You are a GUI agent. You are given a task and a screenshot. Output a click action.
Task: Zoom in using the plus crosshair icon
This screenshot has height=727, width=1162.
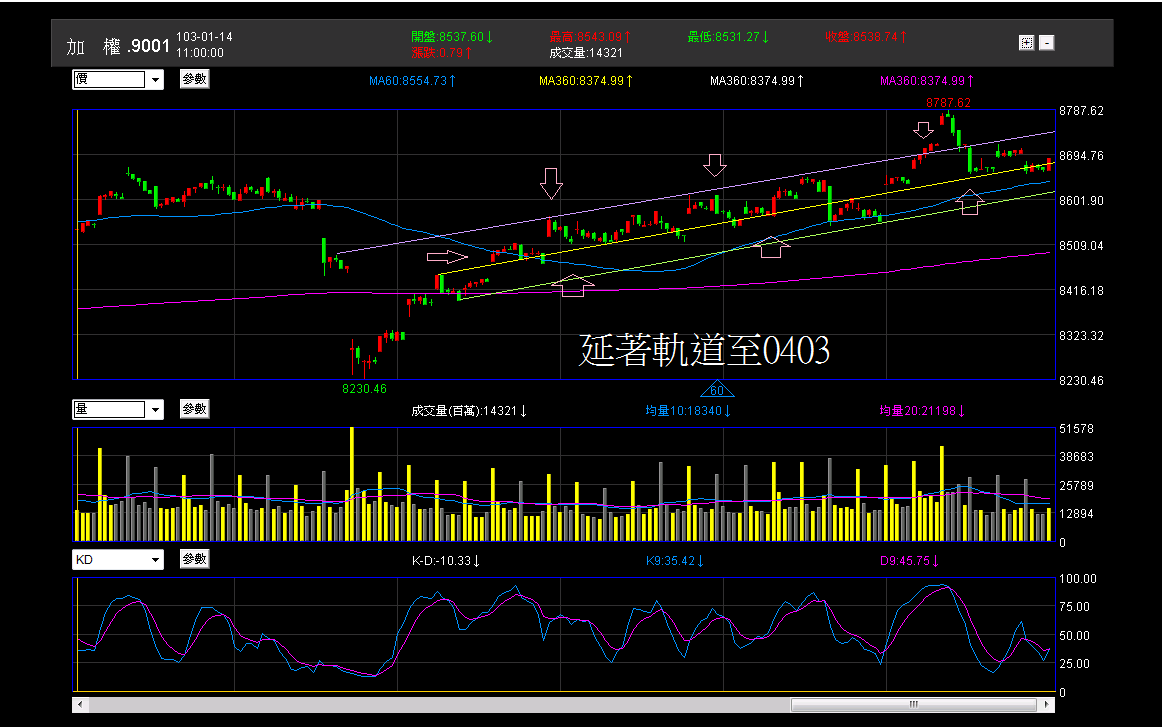1026,42
